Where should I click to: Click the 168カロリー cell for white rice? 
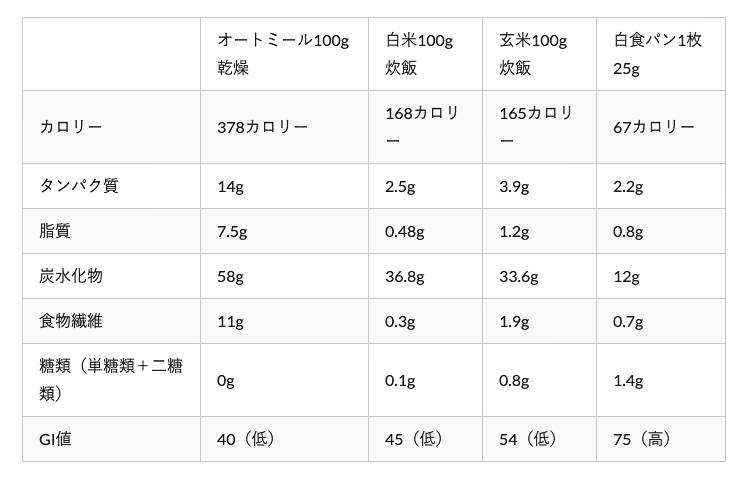tap(425, 127)
